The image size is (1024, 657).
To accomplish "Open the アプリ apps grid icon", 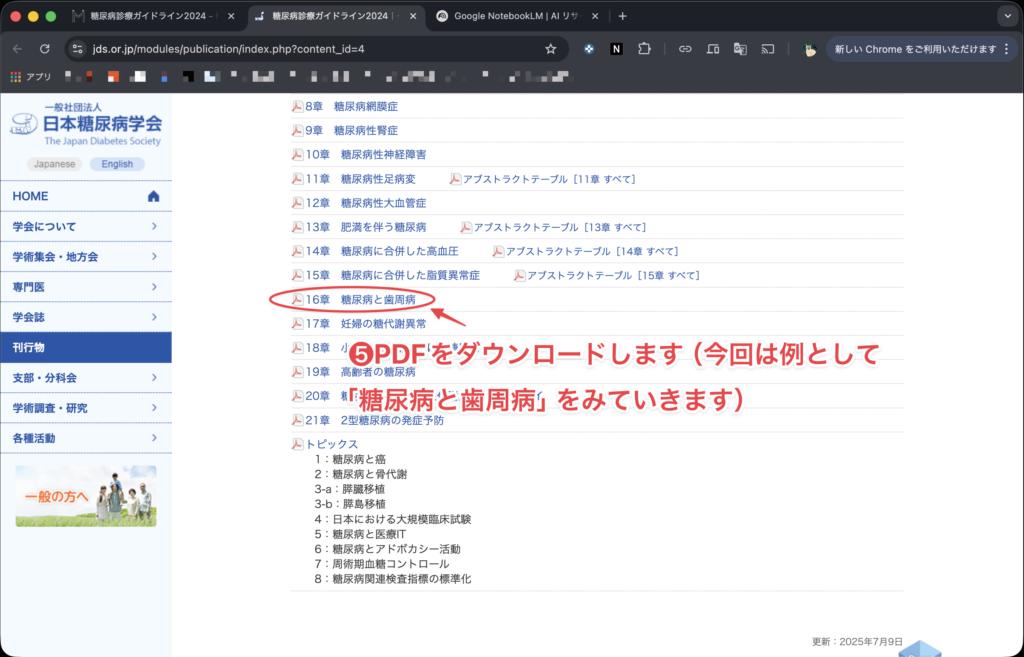I will click(x=17, y=76).
